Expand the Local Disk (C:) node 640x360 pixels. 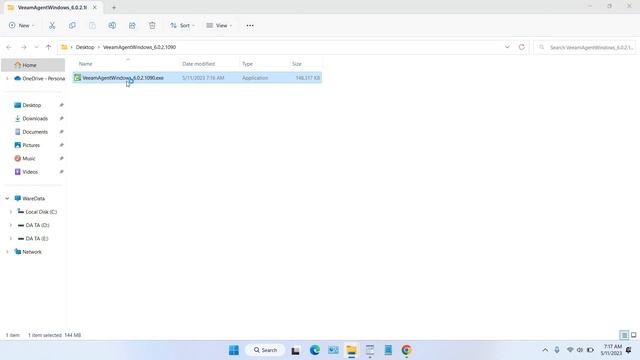(x=11, y=212)
